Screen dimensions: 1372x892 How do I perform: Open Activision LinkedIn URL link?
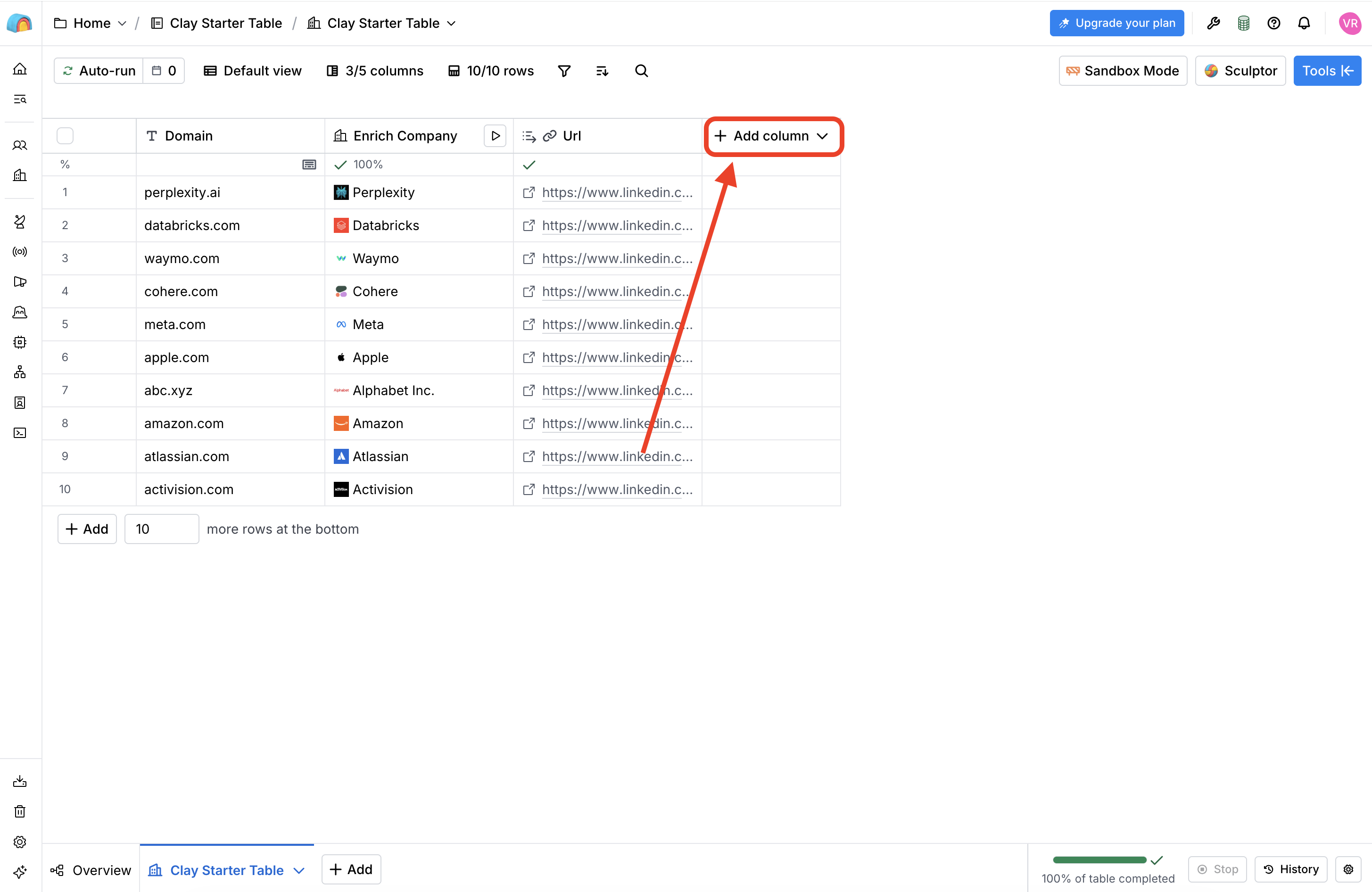point(618,489)
